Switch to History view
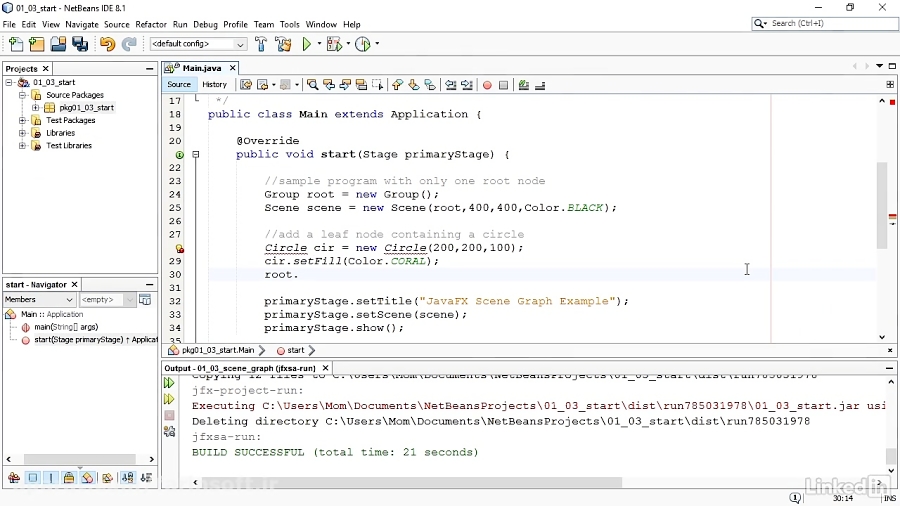The image size is (900, 506). (215, 84)
